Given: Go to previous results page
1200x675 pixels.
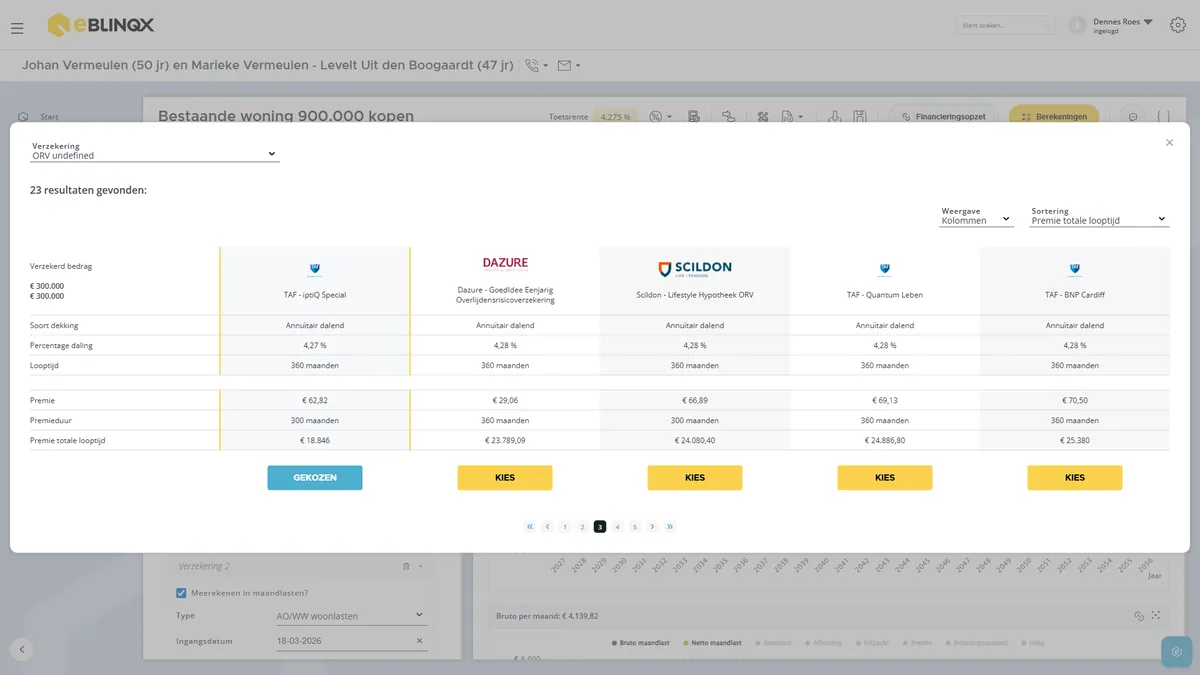Looking at the screenshot, I should pyautogui.click(x=548, y=527).
